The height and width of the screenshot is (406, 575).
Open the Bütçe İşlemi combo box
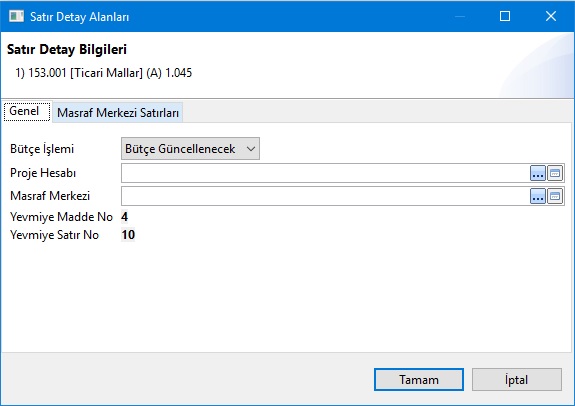coord(190,149)
